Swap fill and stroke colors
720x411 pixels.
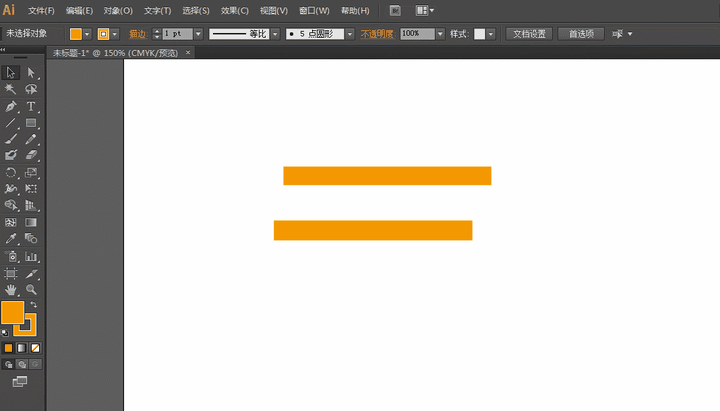click(x=34, y=304)
